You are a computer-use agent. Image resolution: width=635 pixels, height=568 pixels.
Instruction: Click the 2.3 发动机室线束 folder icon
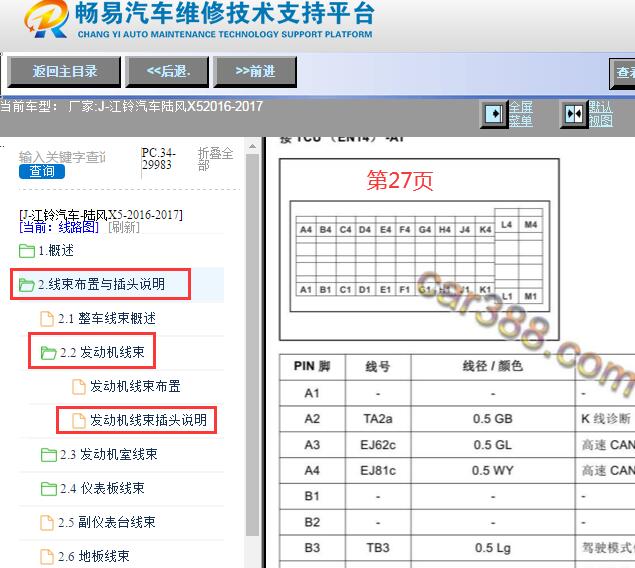[x=49, y=455]
